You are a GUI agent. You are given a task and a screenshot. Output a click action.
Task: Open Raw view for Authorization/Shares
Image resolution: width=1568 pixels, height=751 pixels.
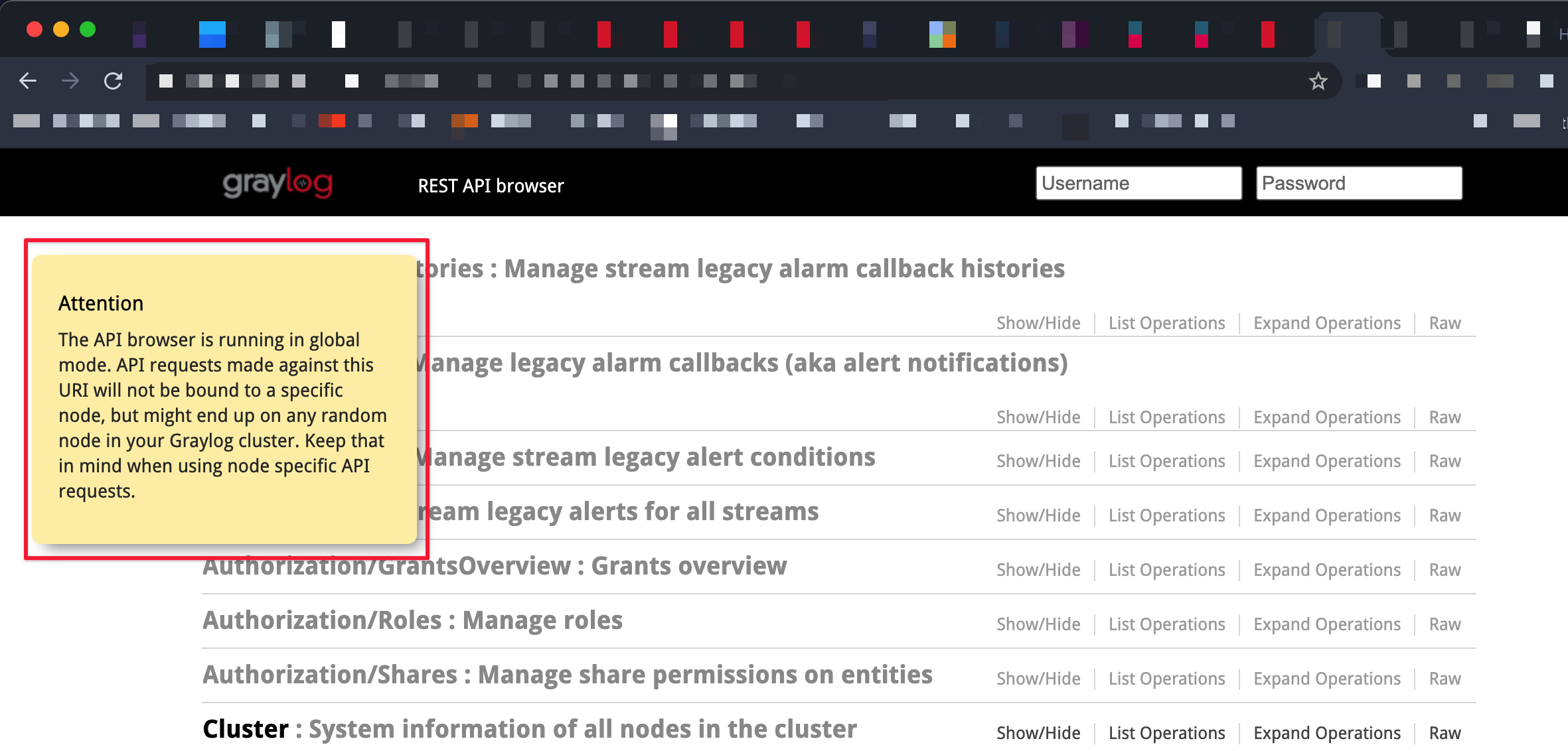[x=1445, y=679]
